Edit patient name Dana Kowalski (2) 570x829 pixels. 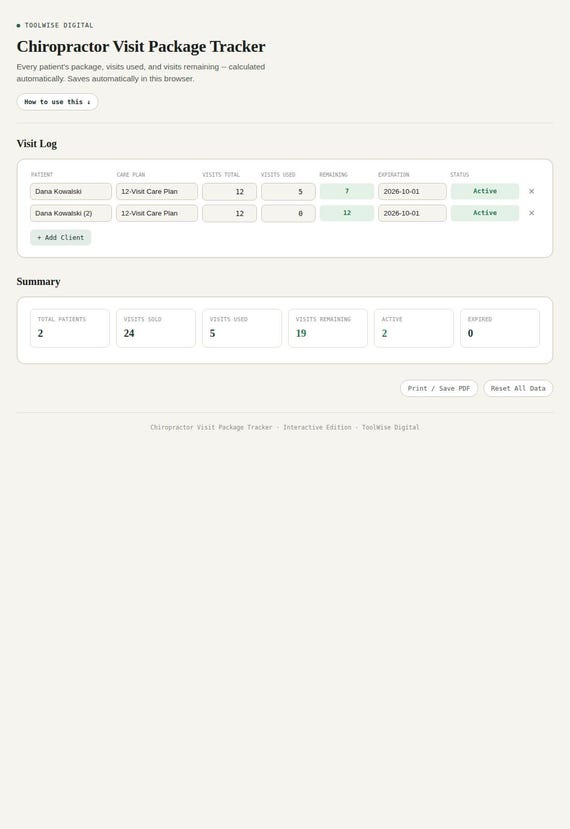point(71,213)
